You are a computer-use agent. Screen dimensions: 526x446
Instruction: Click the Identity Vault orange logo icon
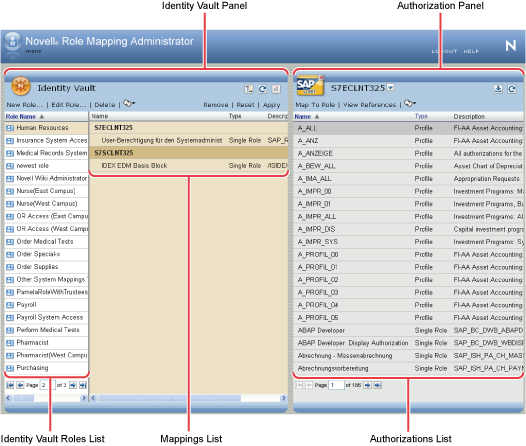click(x=21, y=86)
